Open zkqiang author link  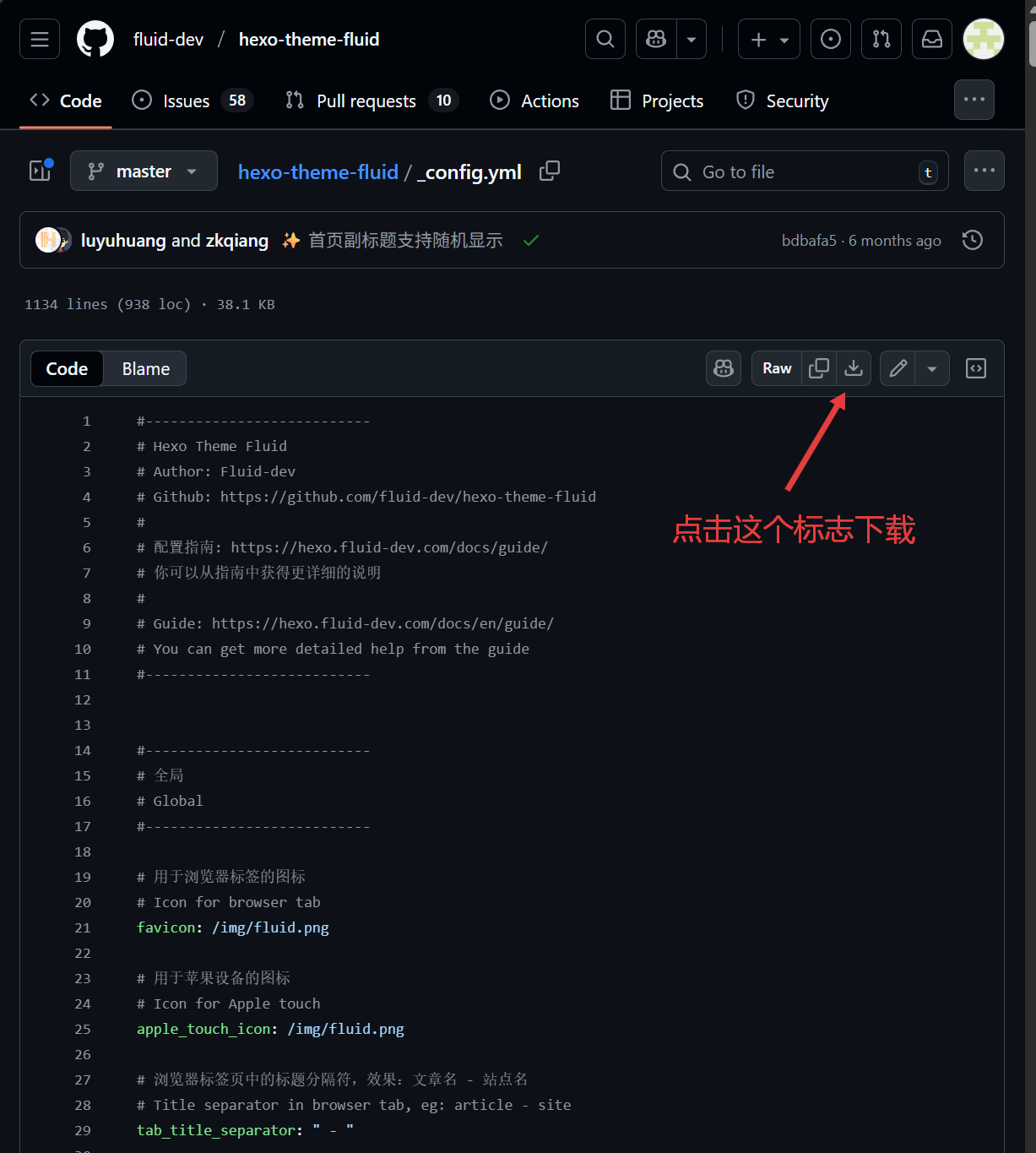click(236, 240)
